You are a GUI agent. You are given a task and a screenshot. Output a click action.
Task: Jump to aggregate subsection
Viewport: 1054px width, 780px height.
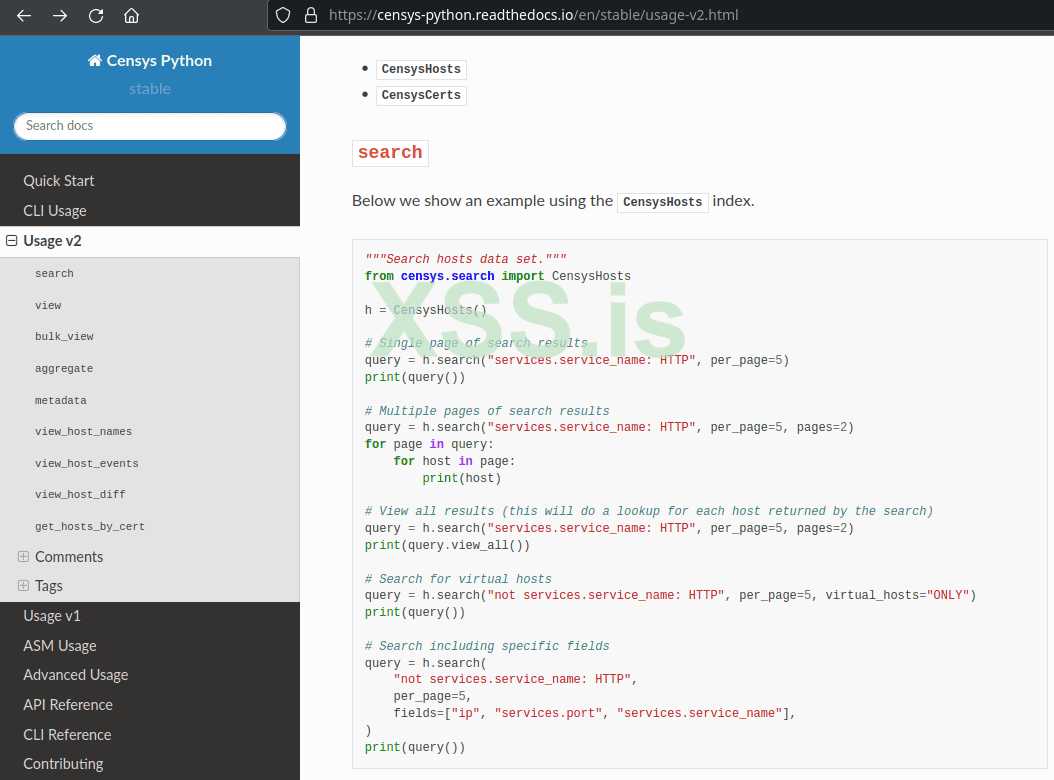[64, 368]
